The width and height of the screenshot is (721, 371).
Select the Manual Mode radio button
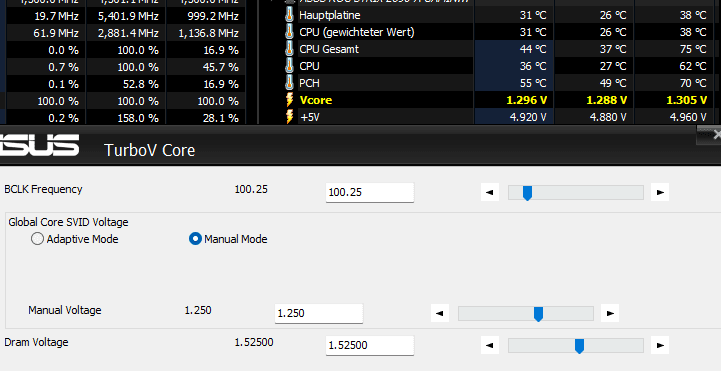(x=195, y=239)
